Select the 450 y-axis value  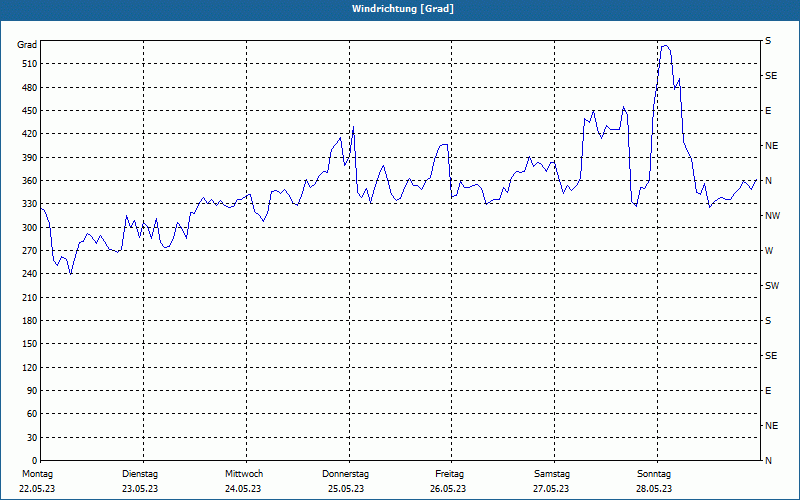pyautogui.click(x=30, y=111)
